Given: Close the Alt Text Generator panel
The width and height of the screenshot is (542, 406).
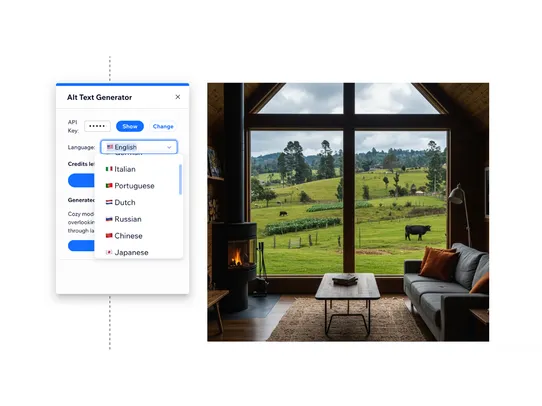Looking at the screenshot, I should pos(178,97).
